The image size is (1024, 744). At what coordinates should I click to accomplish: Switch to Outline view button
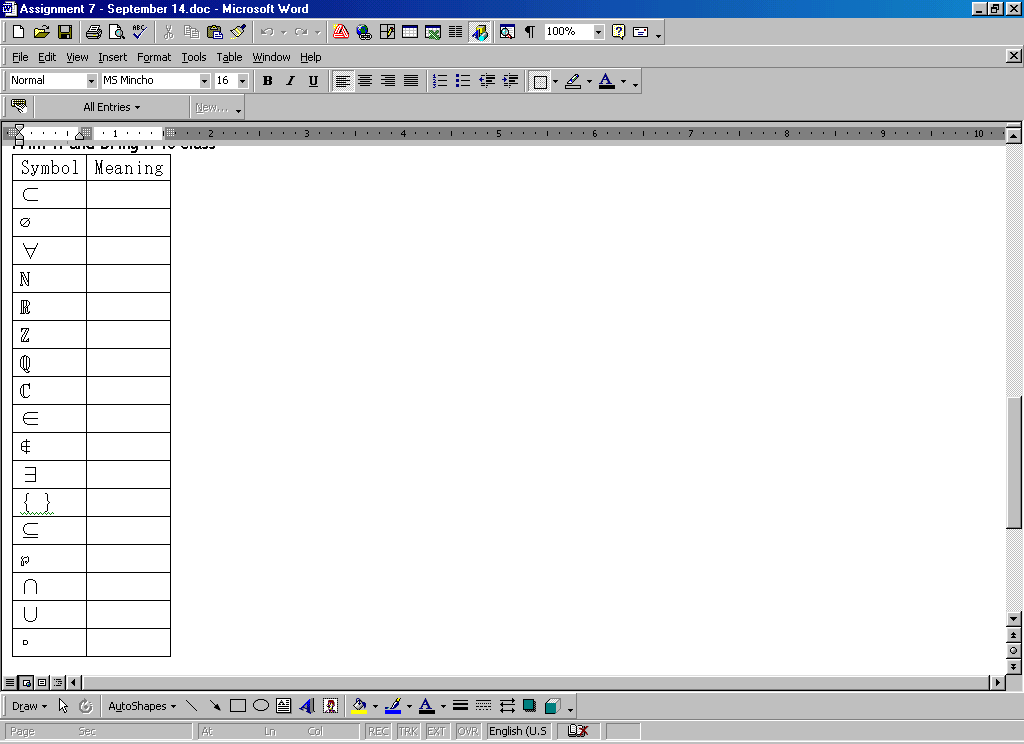[57, 683]
